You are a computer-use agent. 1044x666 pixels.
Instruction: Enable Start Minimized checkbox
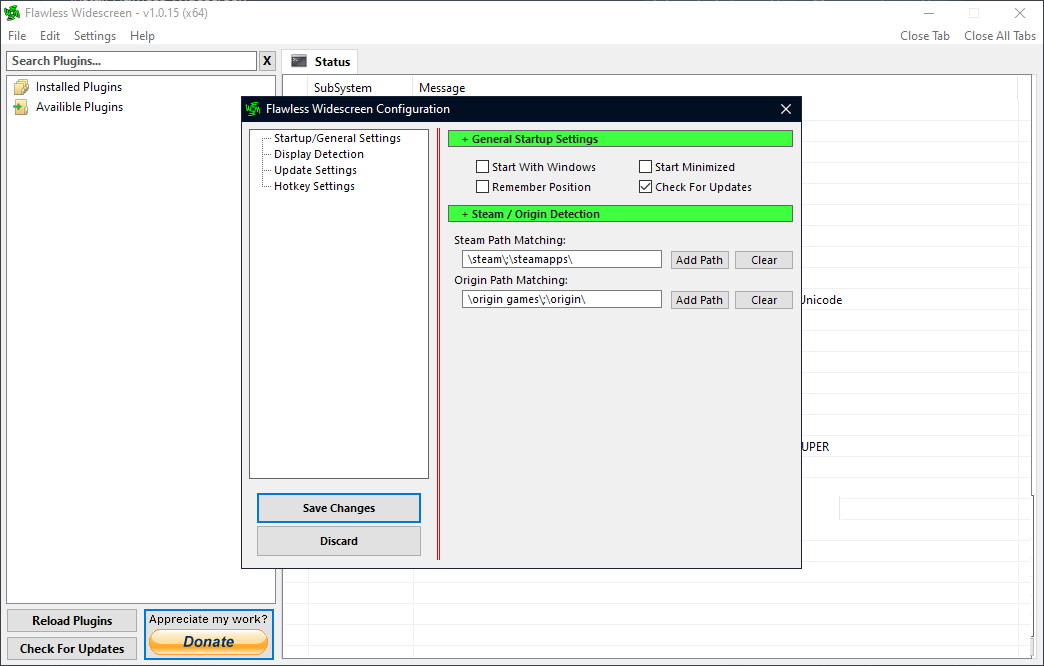click(645, 166)
